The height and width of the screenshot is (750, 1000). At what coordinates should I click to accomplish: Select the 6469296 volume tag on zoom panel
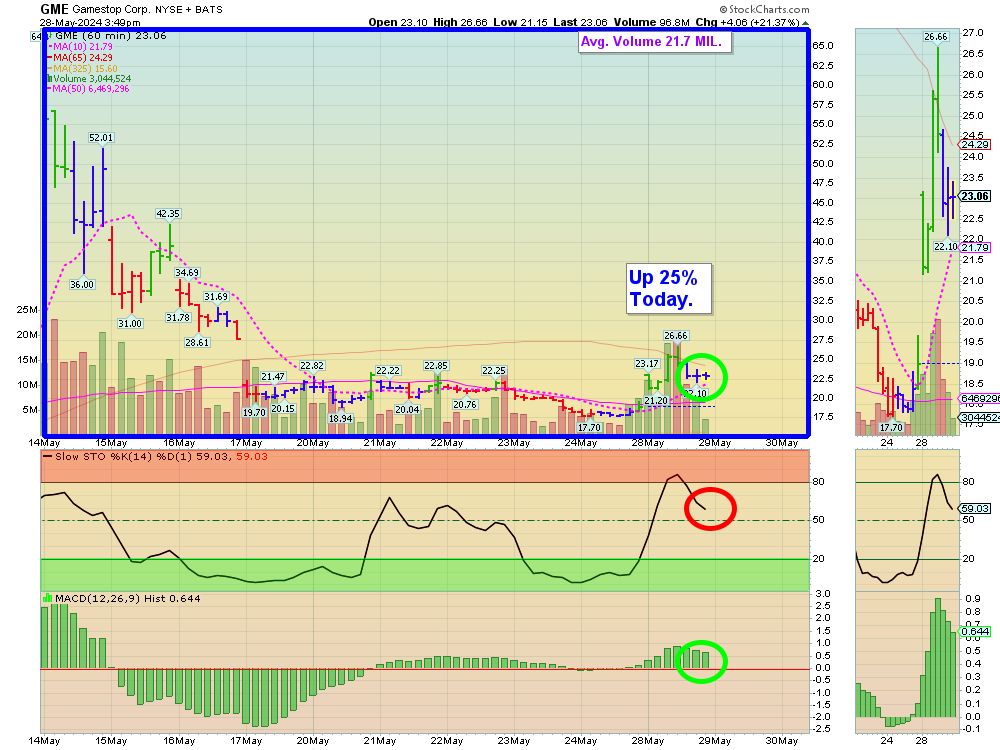(980, 399)
